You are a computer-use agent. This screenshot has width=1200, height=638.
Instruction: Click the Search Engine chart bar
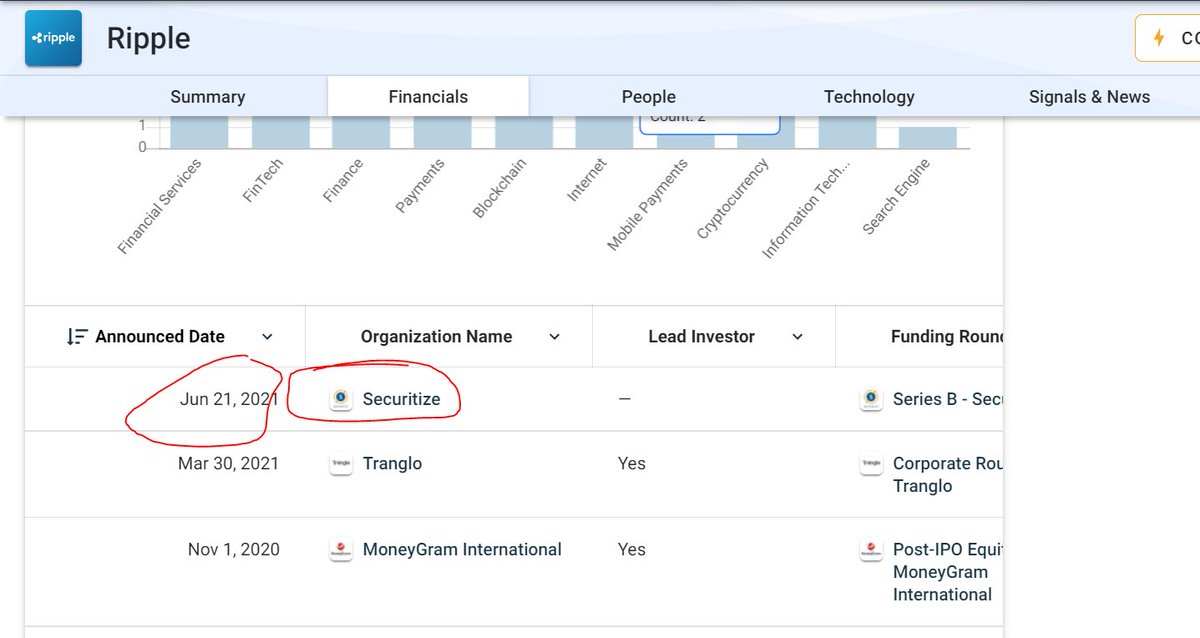(928, 138)
